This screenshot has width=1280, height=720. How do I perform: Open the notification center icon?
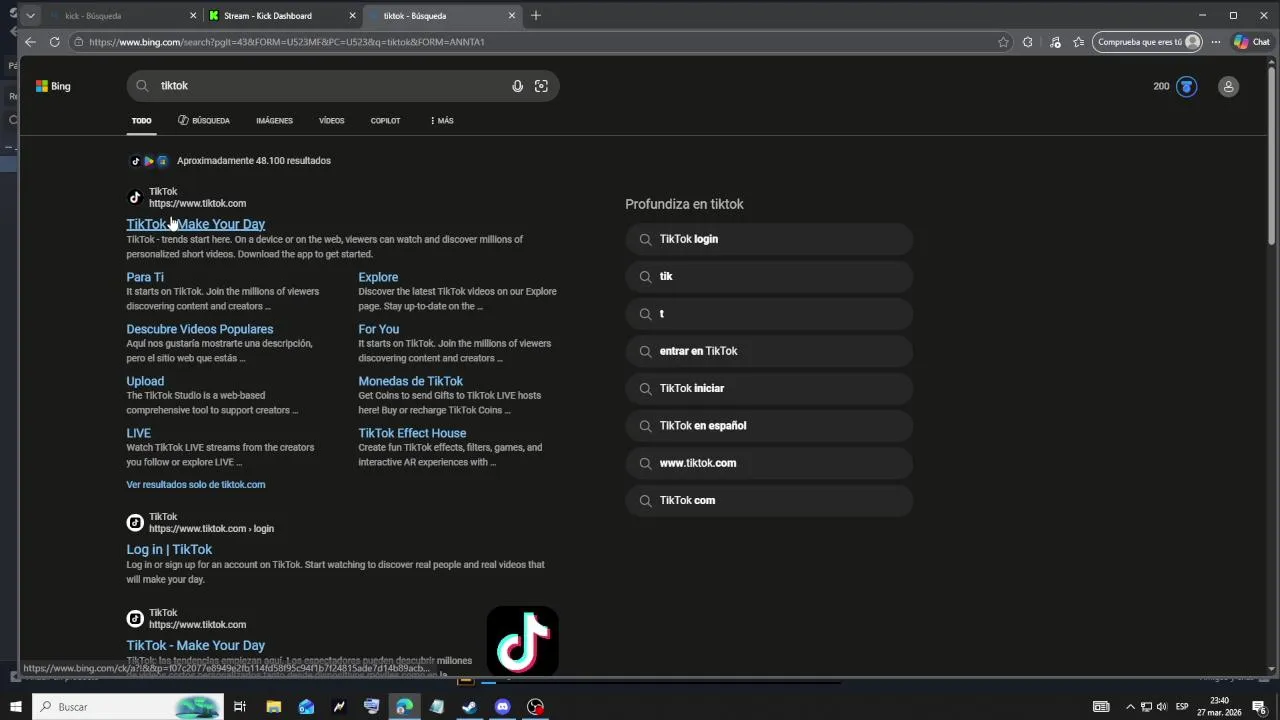[1259, 707]
